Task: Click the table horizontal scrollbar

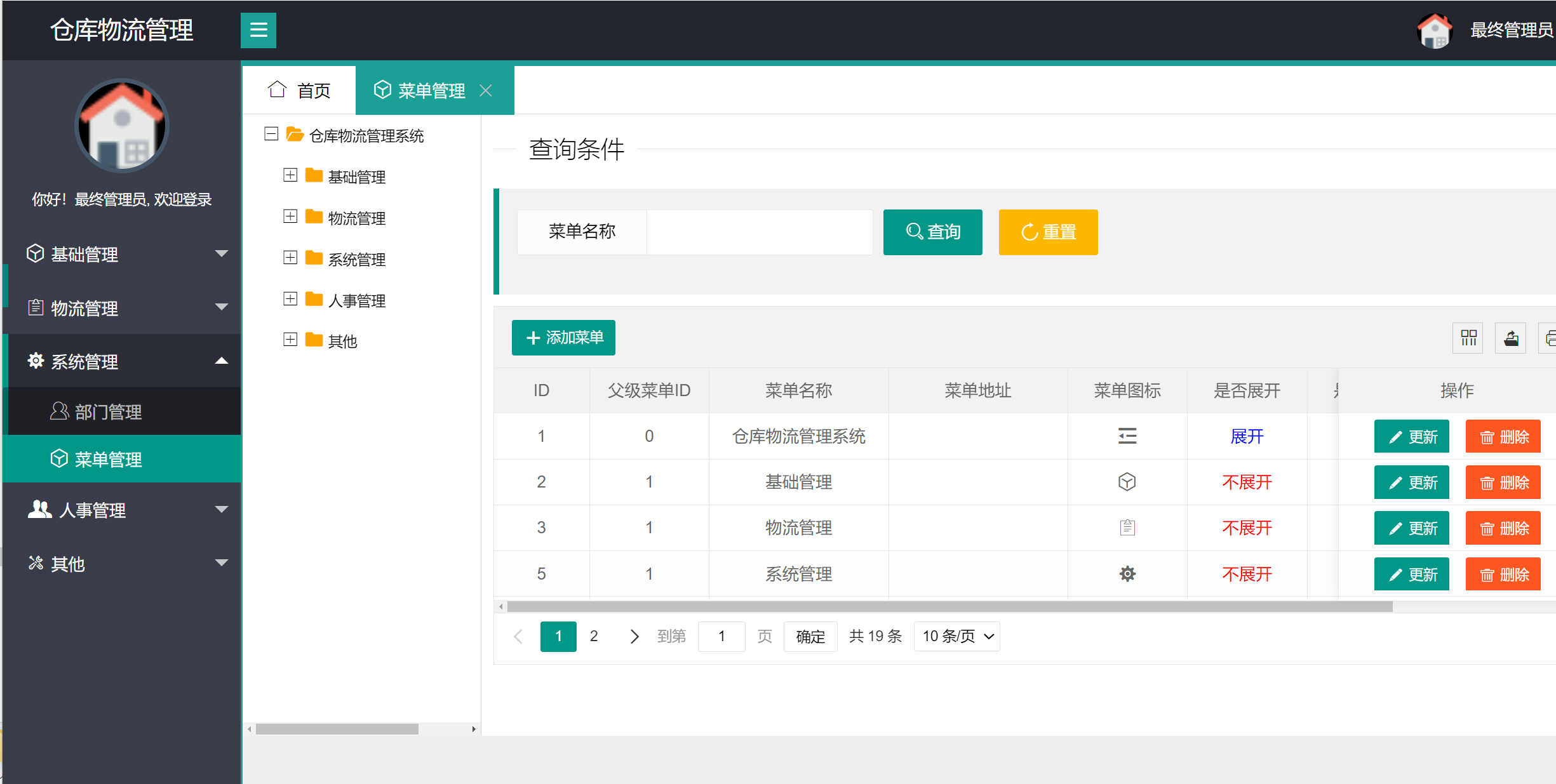Action: tap(949, 607)
